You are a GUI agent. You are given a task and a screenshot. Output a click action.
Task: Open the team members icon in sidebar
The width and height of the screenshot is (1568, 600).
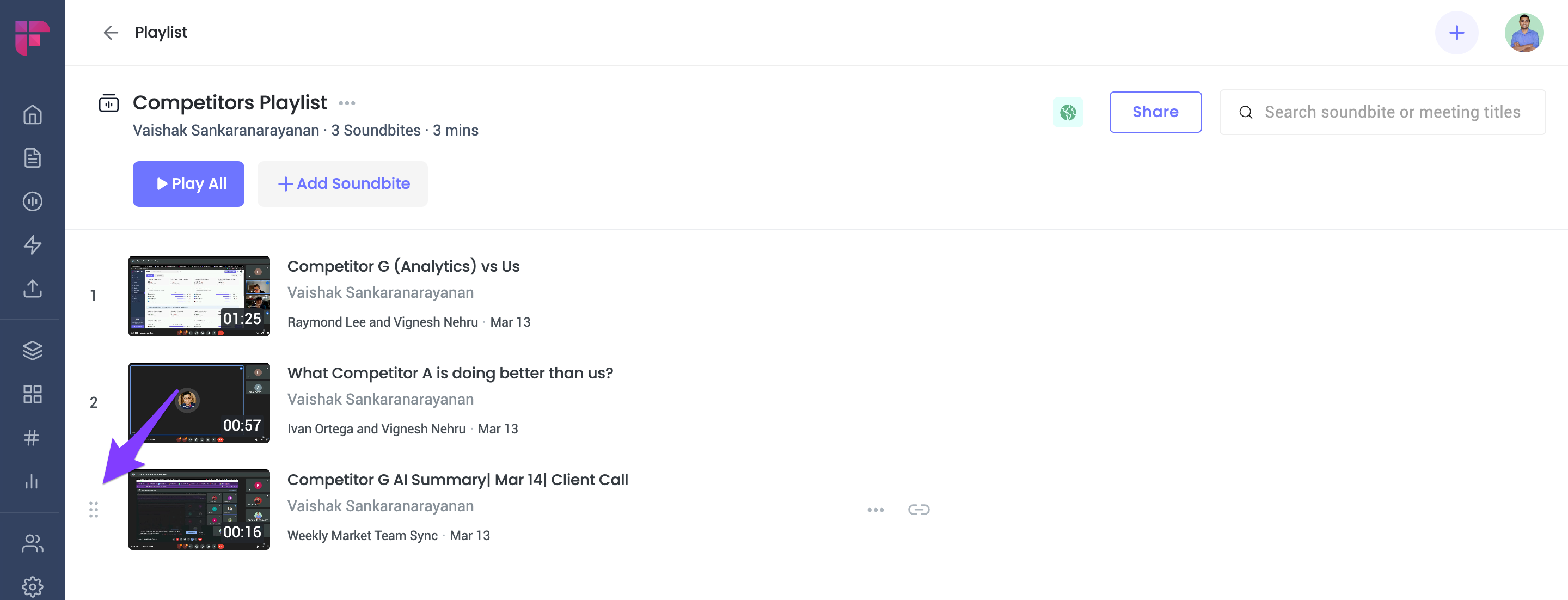click(32, 543)
